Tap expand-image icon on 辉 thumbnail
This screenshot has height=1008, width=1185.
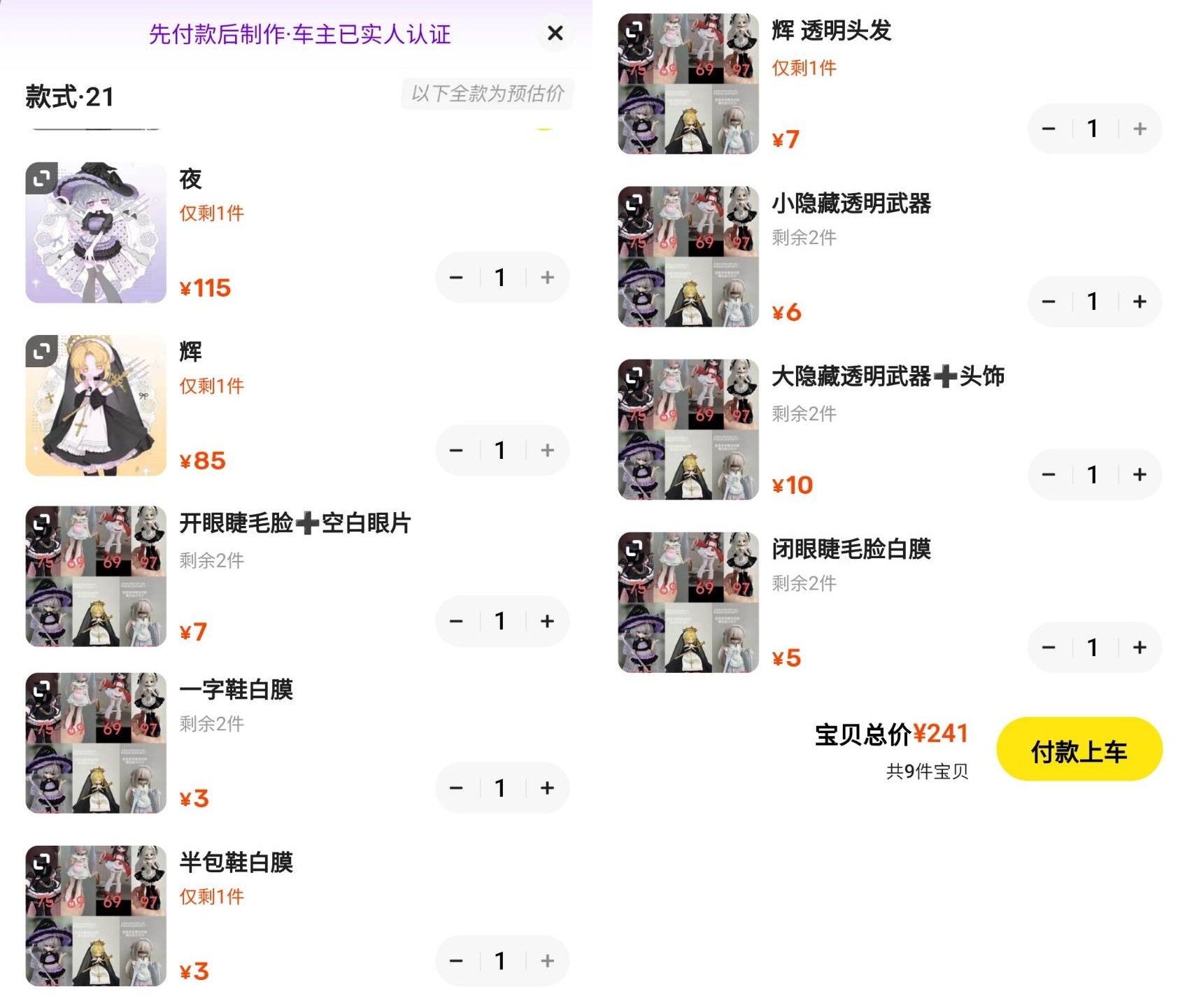coord(41,351)
